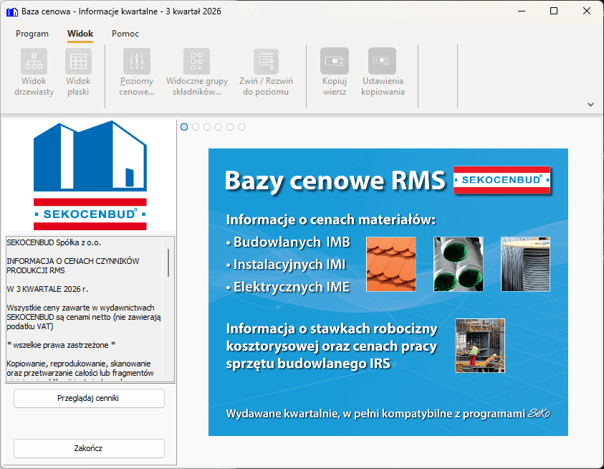Open the Pomoc help tab
The image size is (604, 469).
[125, 34]
